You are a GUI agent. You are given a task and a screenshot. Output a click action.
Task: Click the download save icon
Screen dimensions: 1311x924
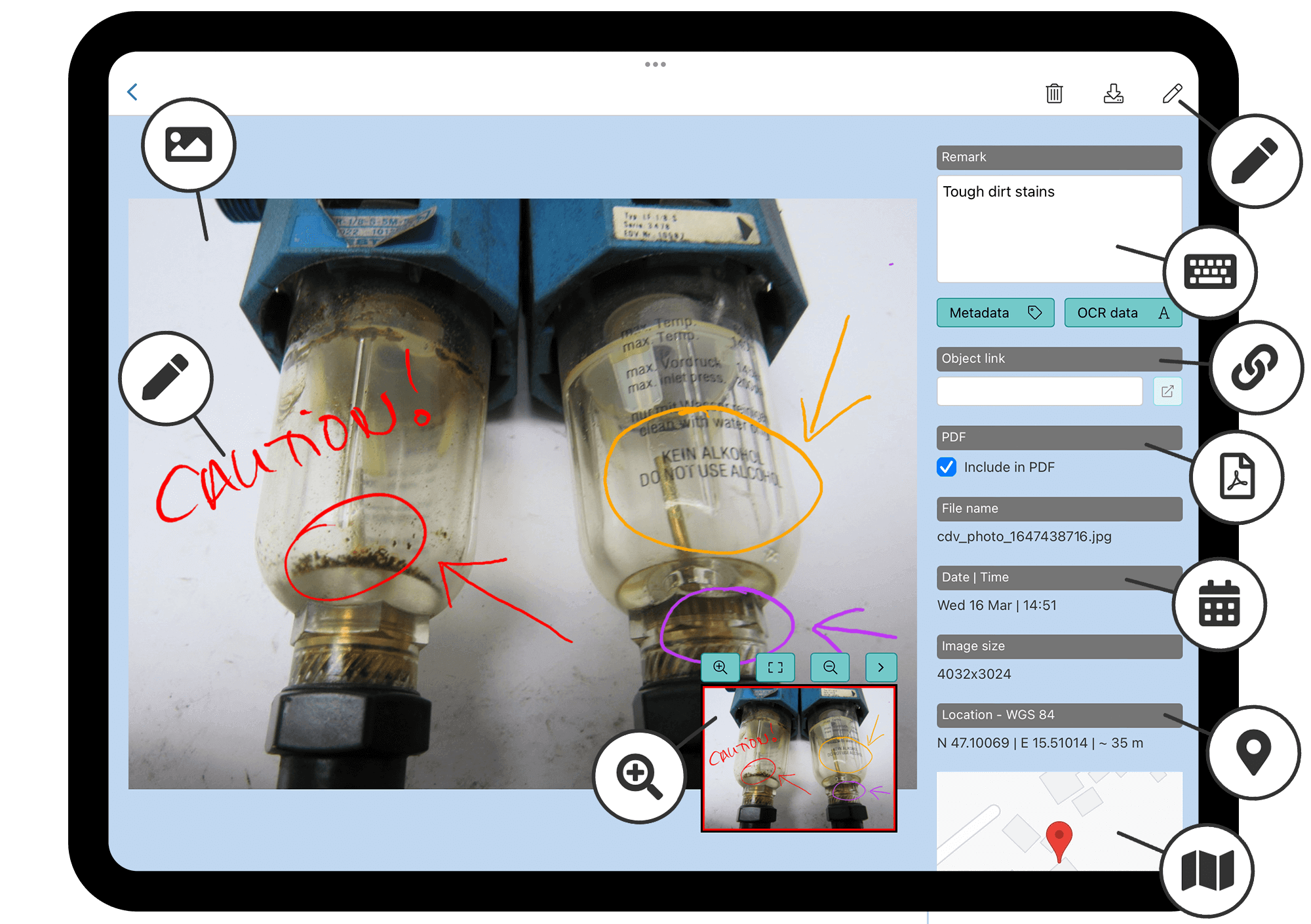(1113, 92)
